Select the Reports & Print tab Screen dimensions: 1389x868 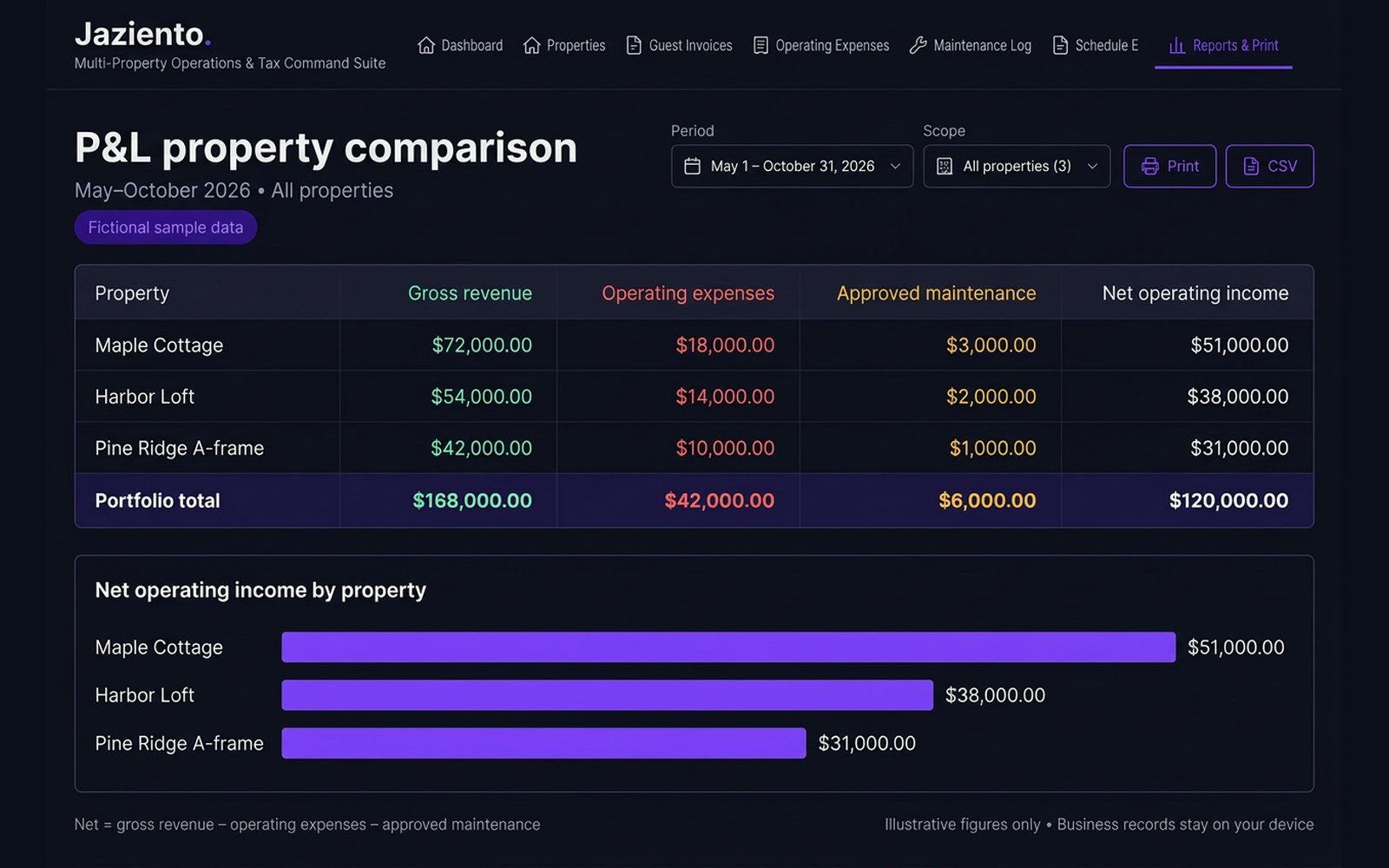(1223, 45)
